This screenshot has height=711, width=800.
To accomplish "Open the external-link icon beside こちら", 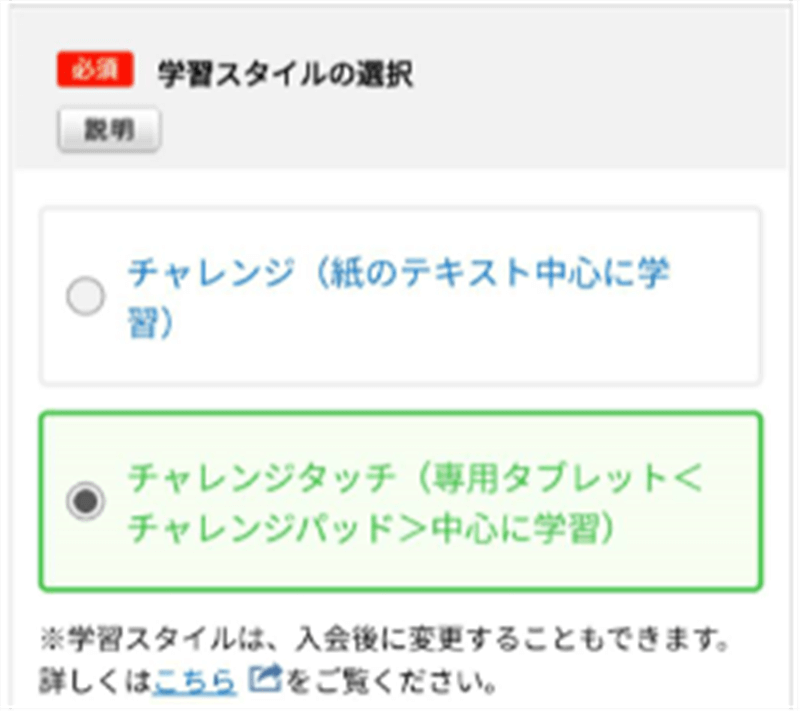I will [x=265, y=678].
